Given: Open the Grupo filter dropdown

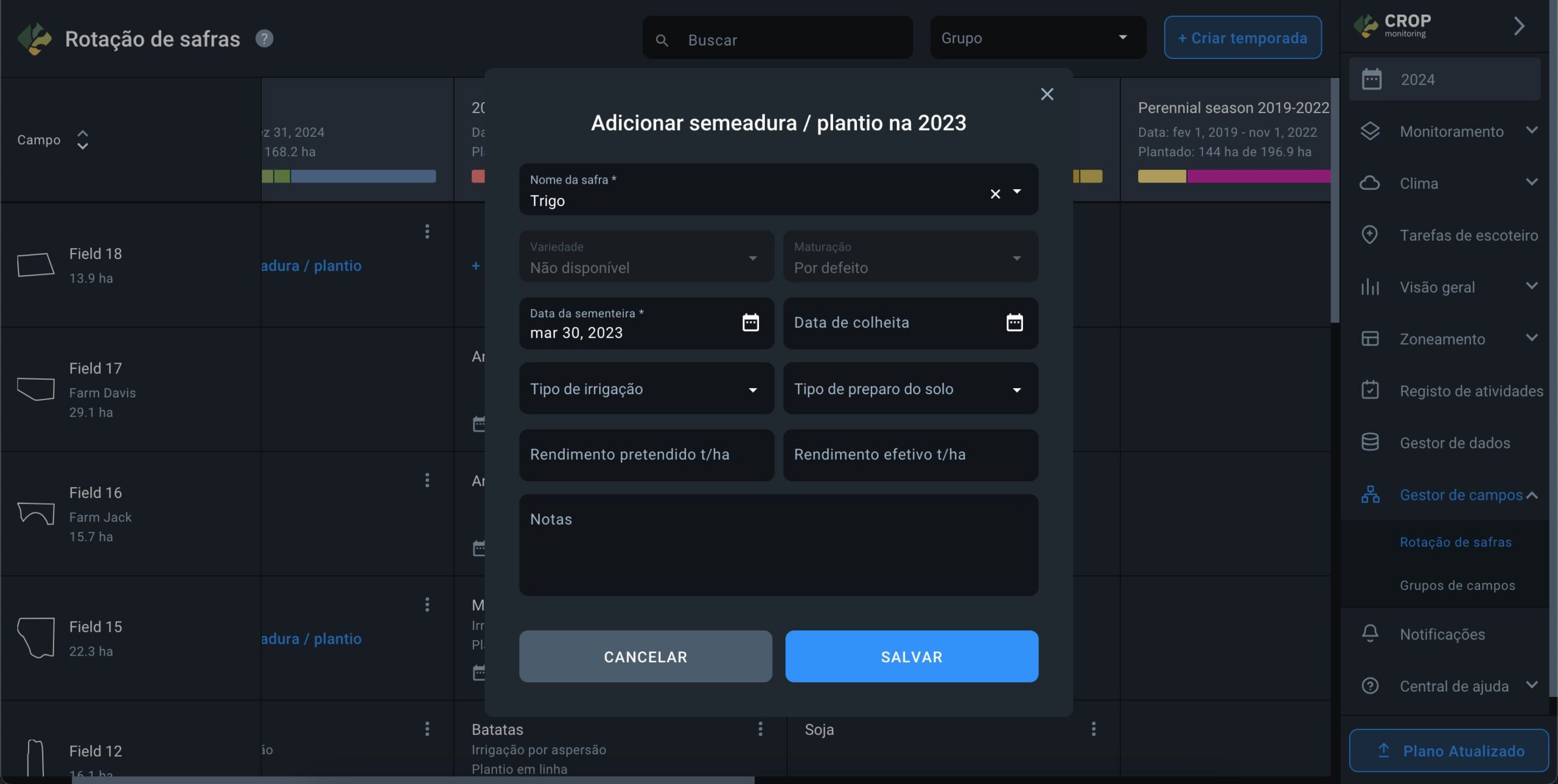Looking at the screenshot, I should [x=1038, y=38].
